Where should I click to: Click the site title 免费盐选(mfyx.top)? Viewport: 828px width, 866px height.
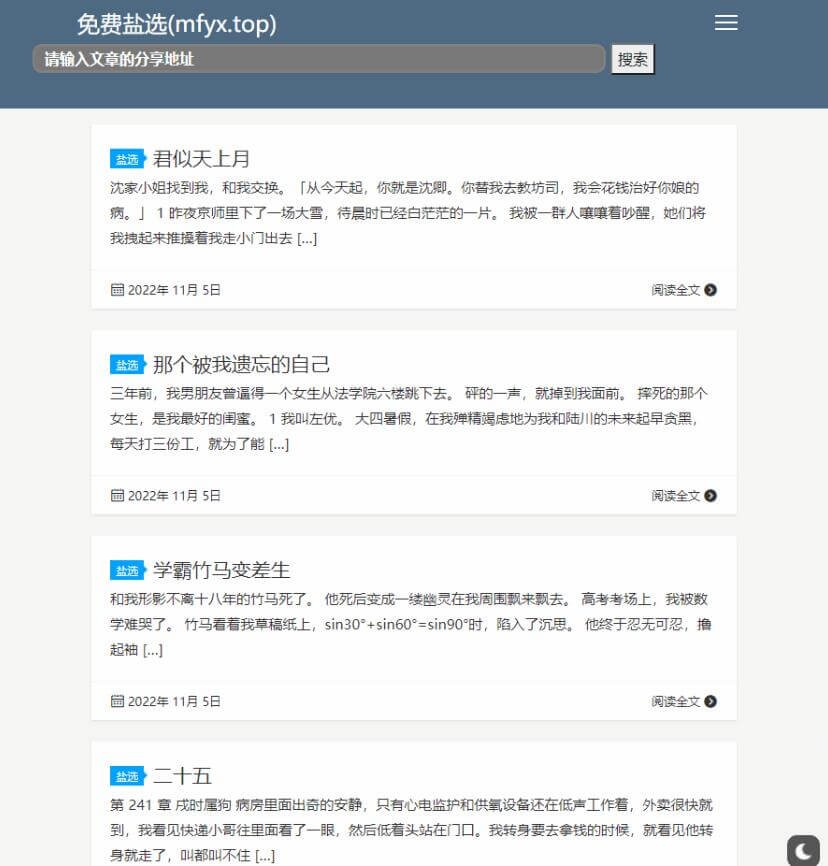(175, 24)
